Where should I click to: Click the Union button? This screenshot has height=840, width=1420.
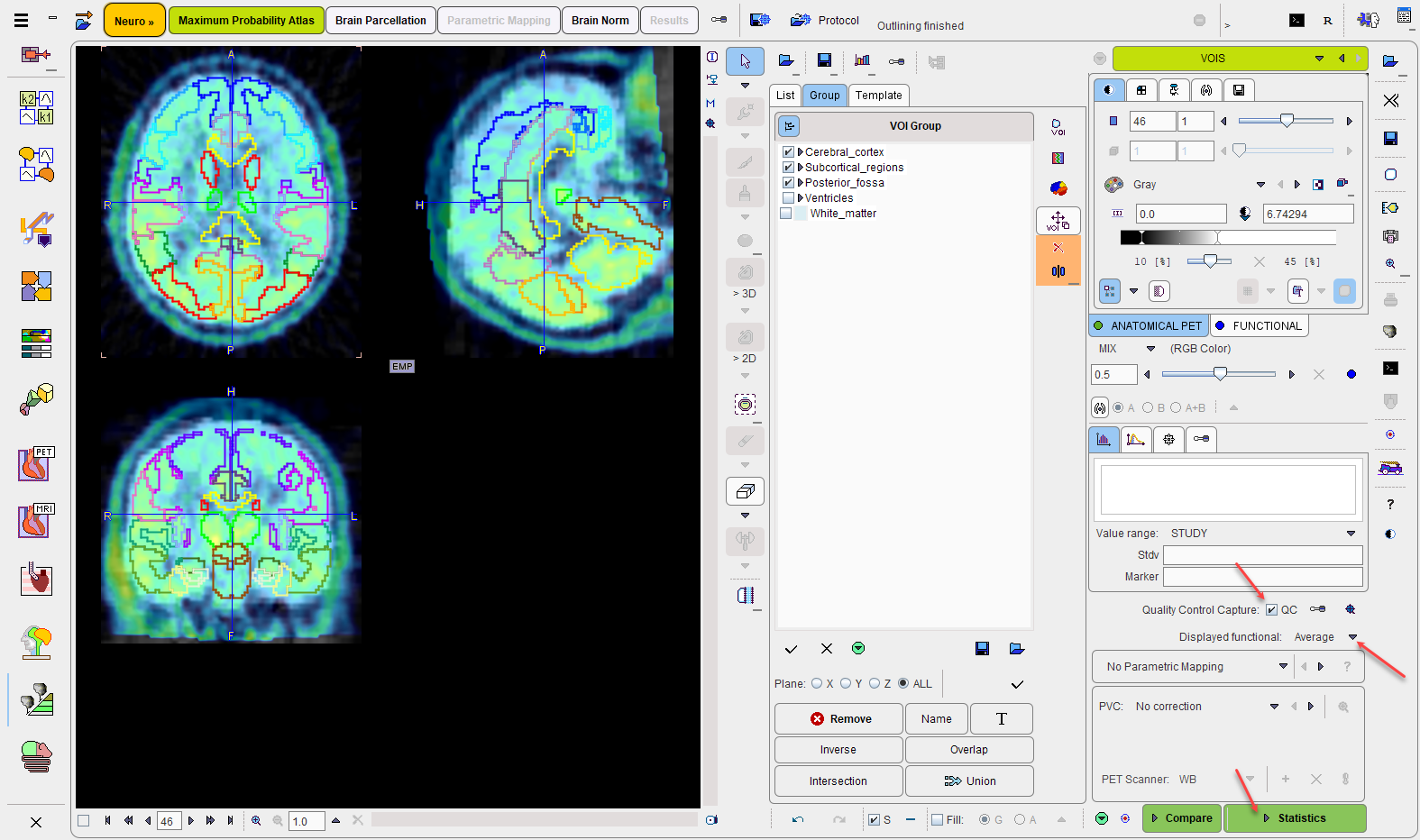tap(969, 781)
